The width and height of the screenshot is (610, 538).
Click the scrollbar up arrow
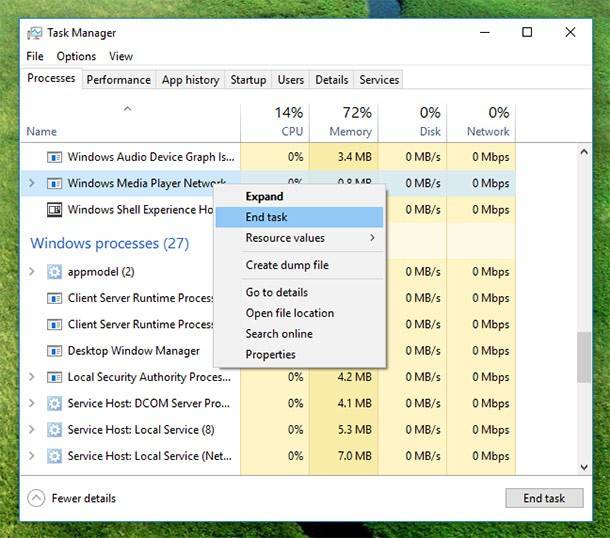tap(584, 152)
